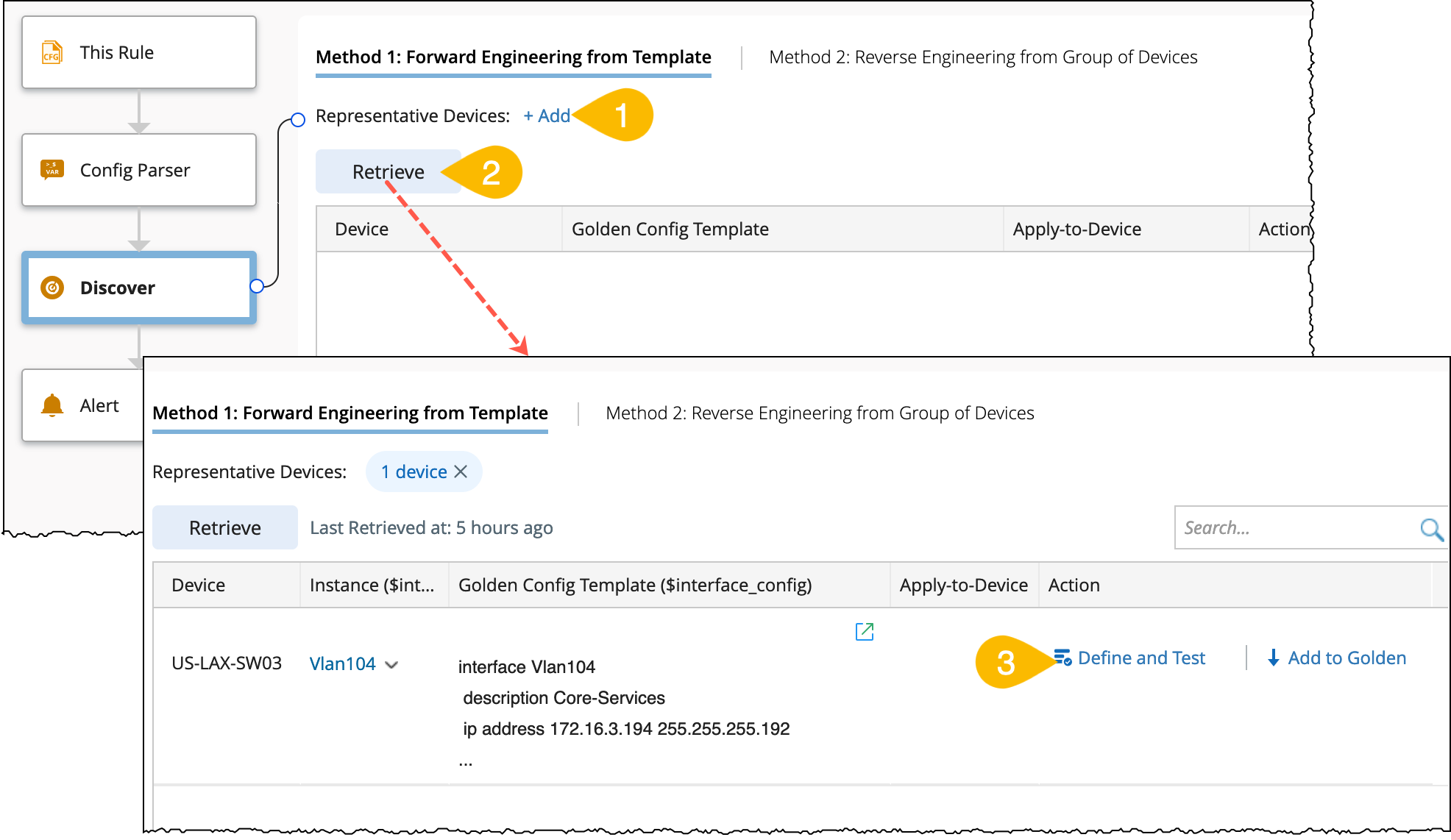The width and height of the screenshot is (1451, 840).
Task: Click the Discover node target icon
Action: click(x=52, y=288)
